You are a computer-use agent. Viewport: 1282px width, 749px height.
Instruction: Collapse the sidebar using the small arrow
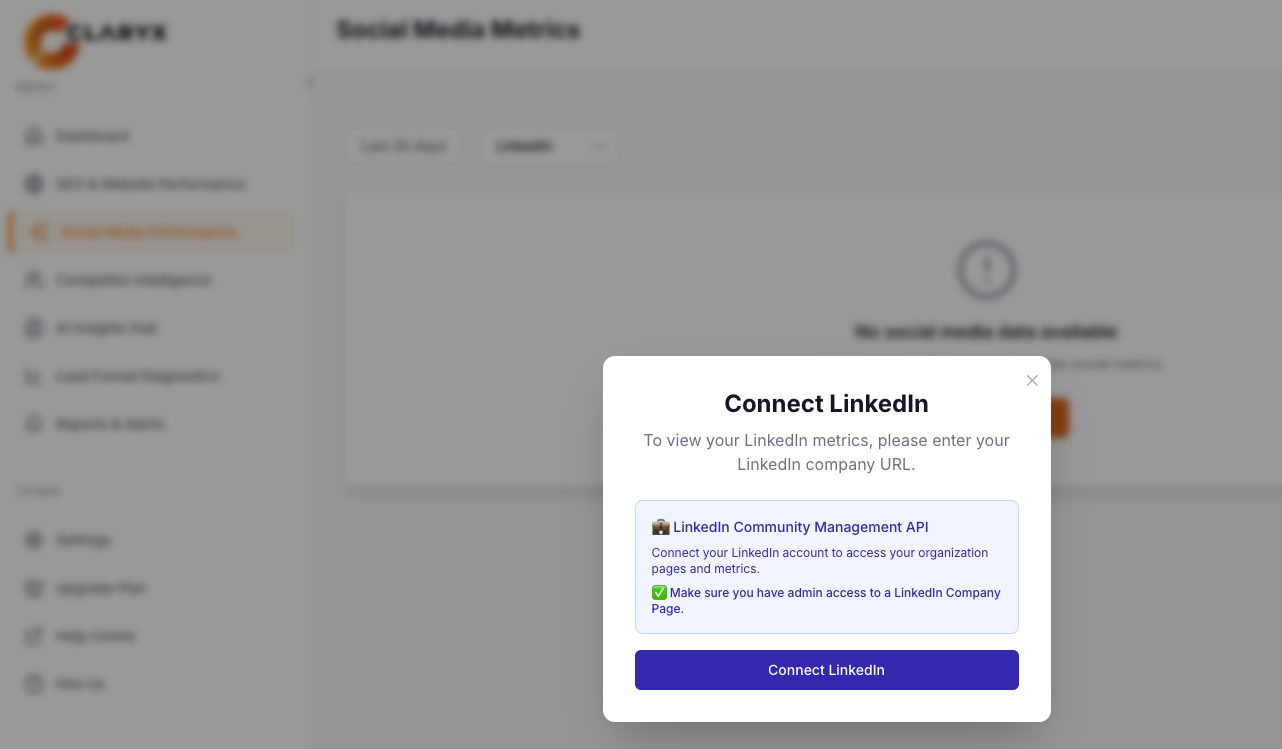(x=310, y=82)
